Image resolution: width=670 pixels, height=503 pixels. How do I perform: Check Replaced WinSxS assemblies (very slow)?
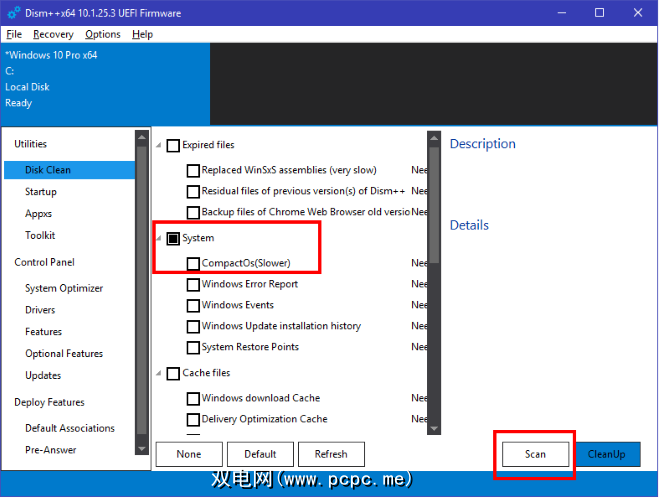[193, 171]
